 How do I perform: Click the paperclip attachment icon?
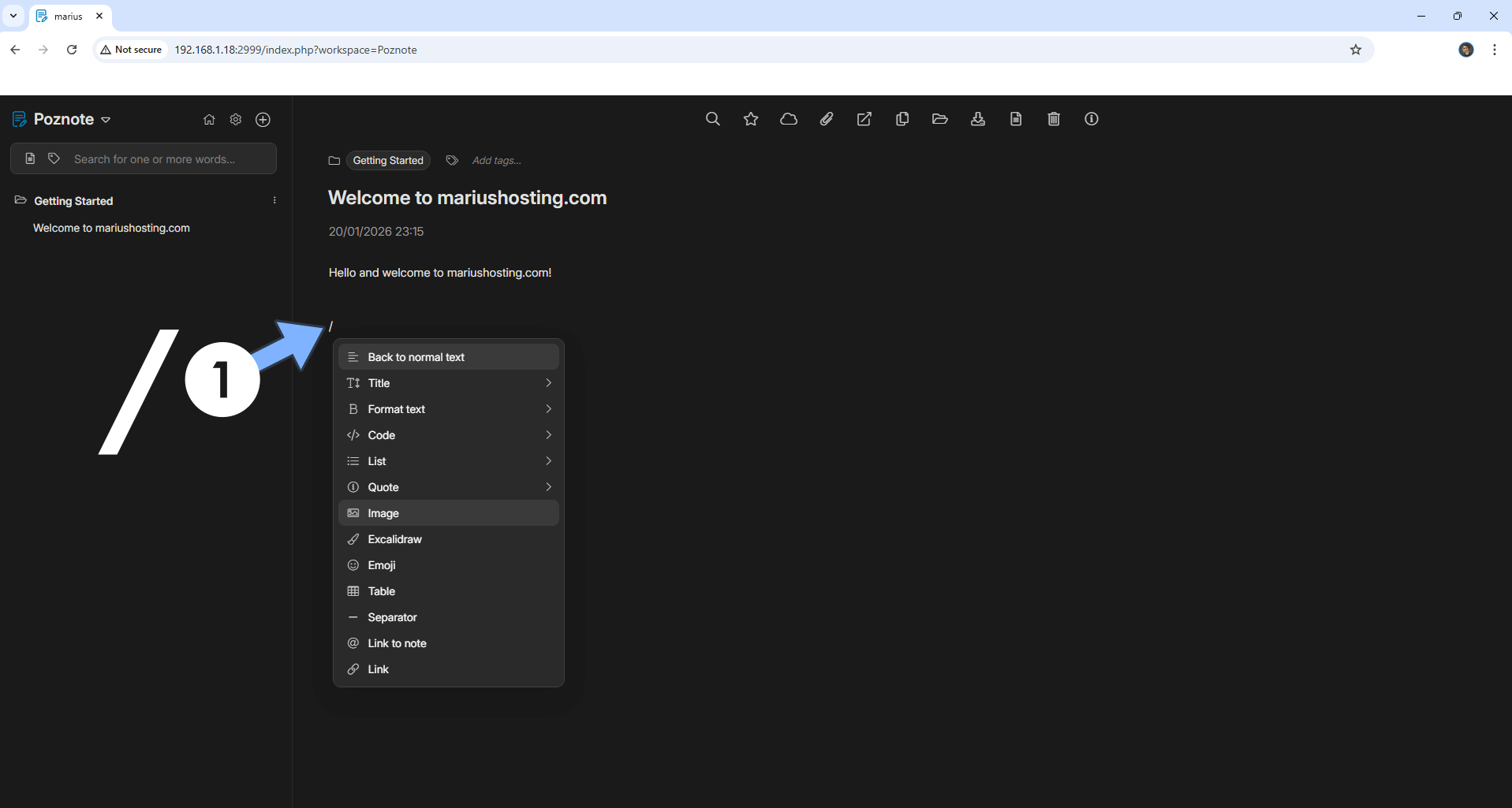tap(826, 119)
